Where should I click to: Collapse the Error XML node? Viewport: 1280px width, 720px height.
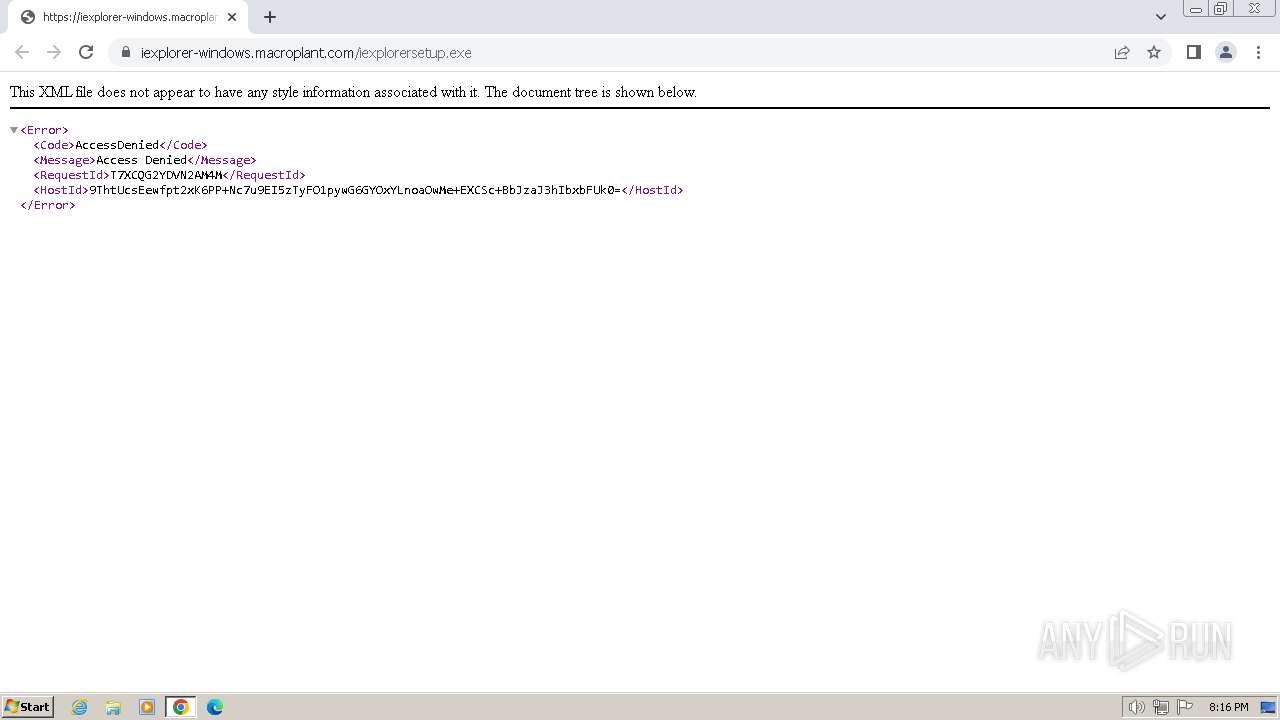click(x=14, y=130)
